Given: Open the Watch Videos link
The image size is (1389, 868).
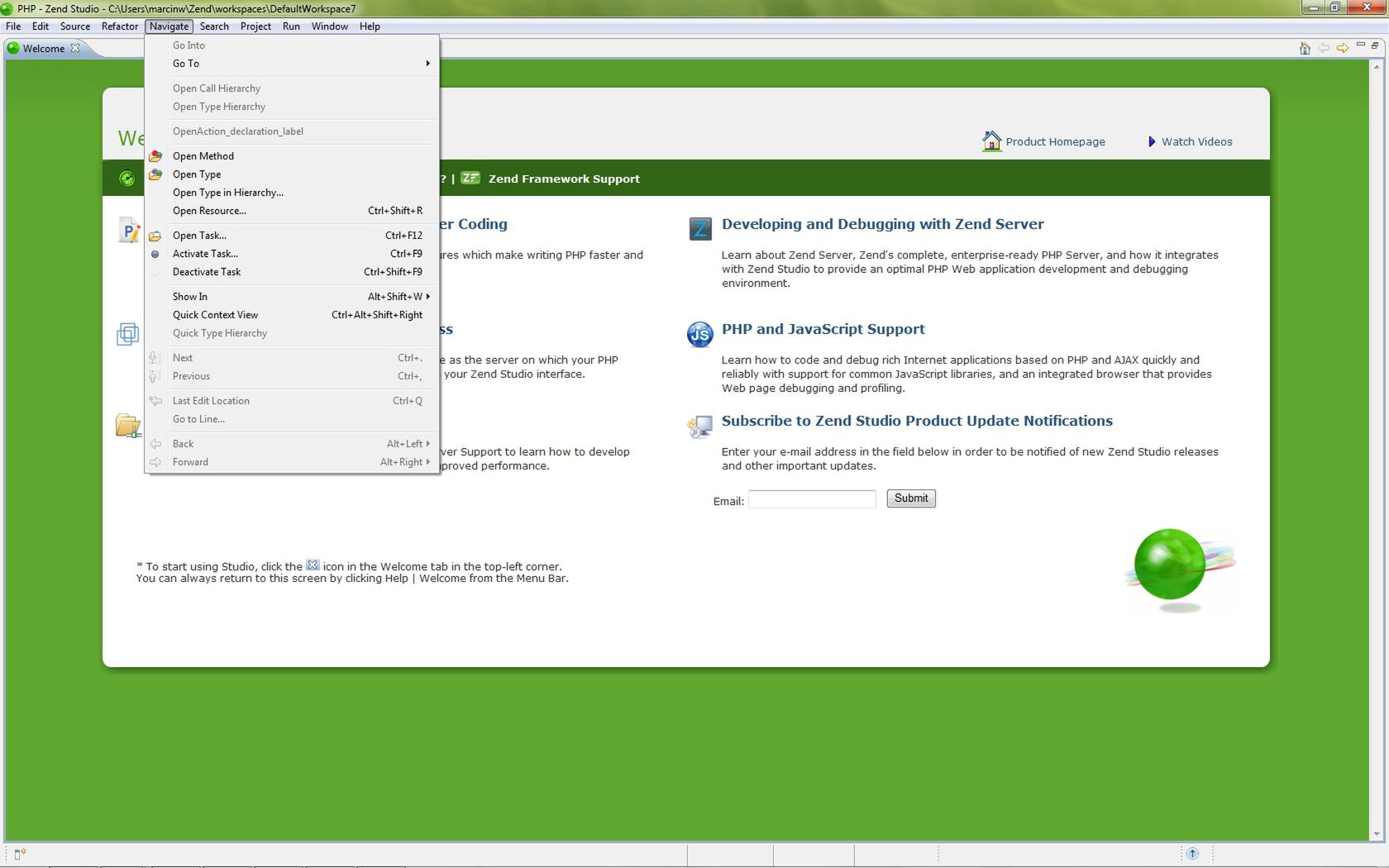Looking at the screenshot, I should (1196, 141).
